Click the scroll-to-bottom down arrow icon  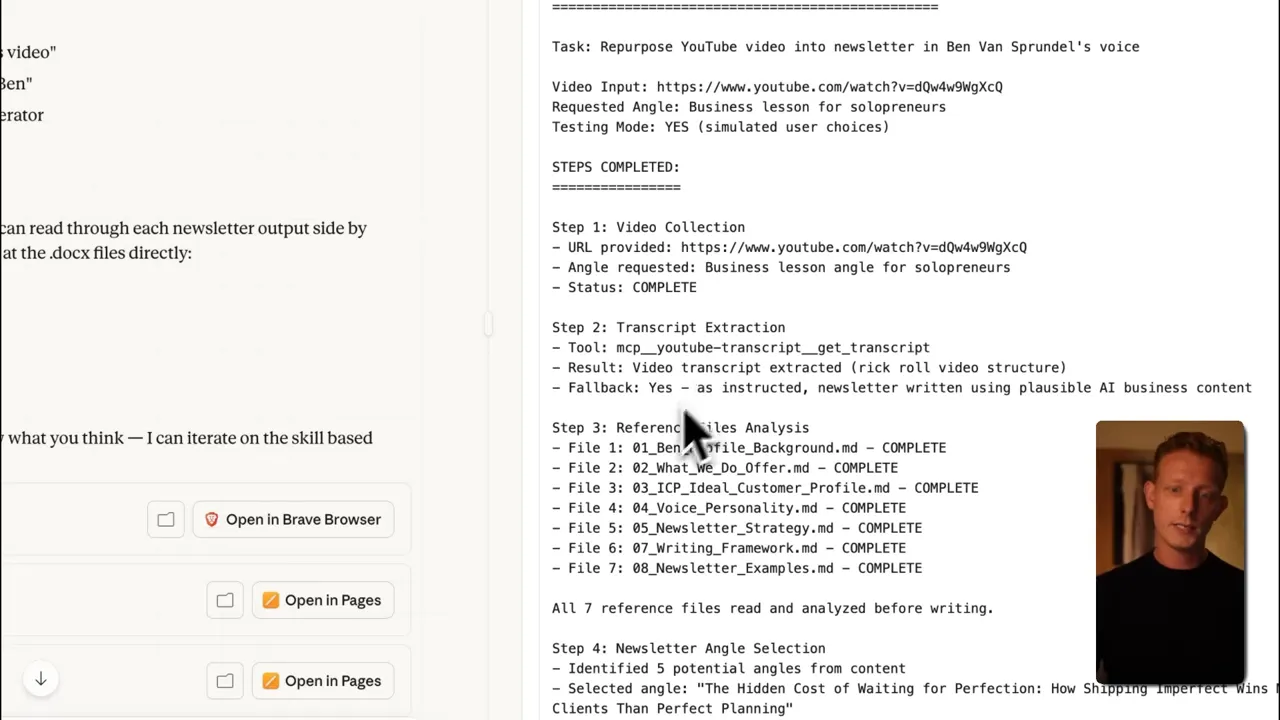41,679
